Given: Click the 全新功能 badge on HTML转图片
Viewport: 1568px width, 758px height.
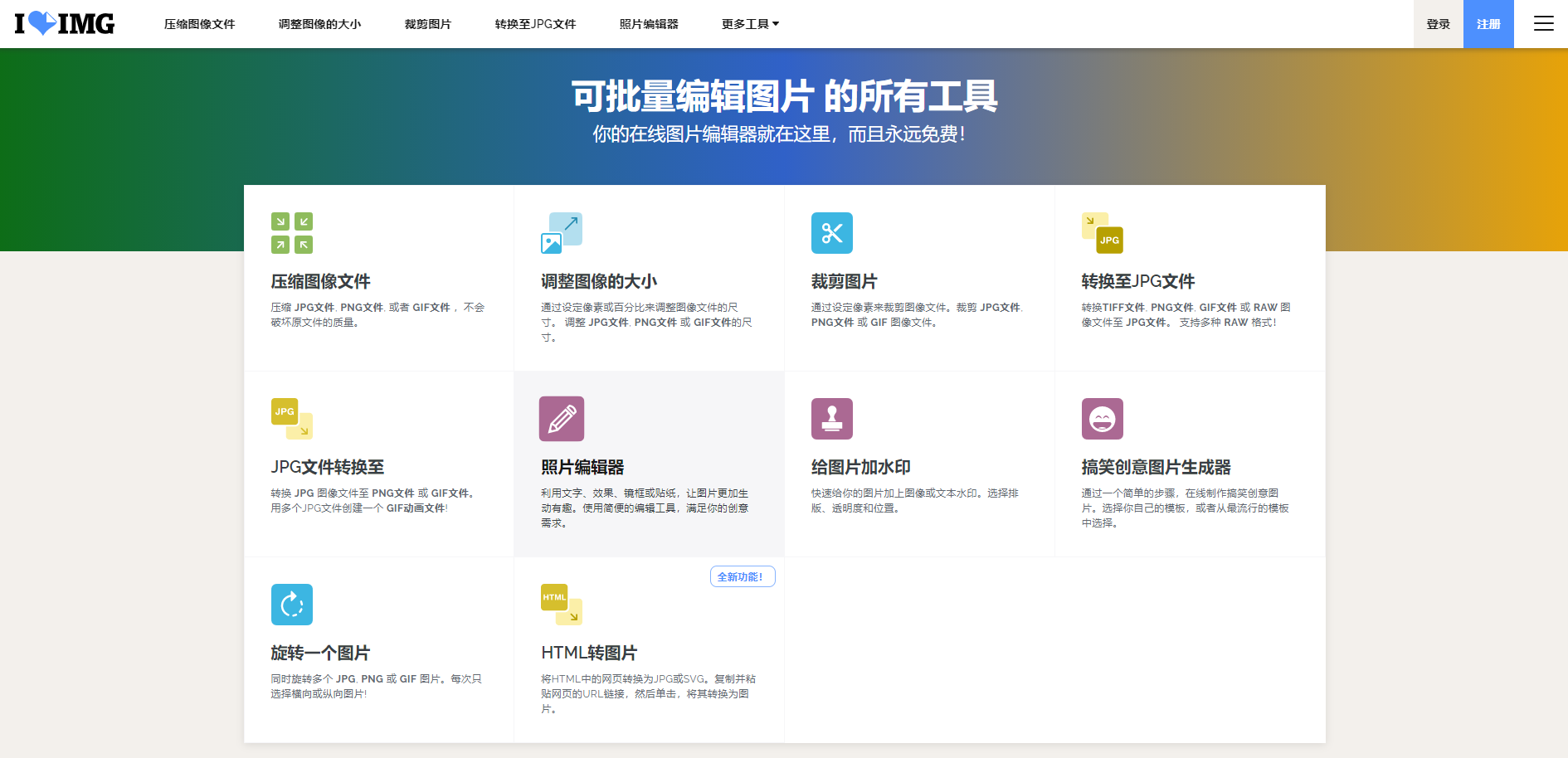Looking at the screenshot, I should tap(743, 576).
